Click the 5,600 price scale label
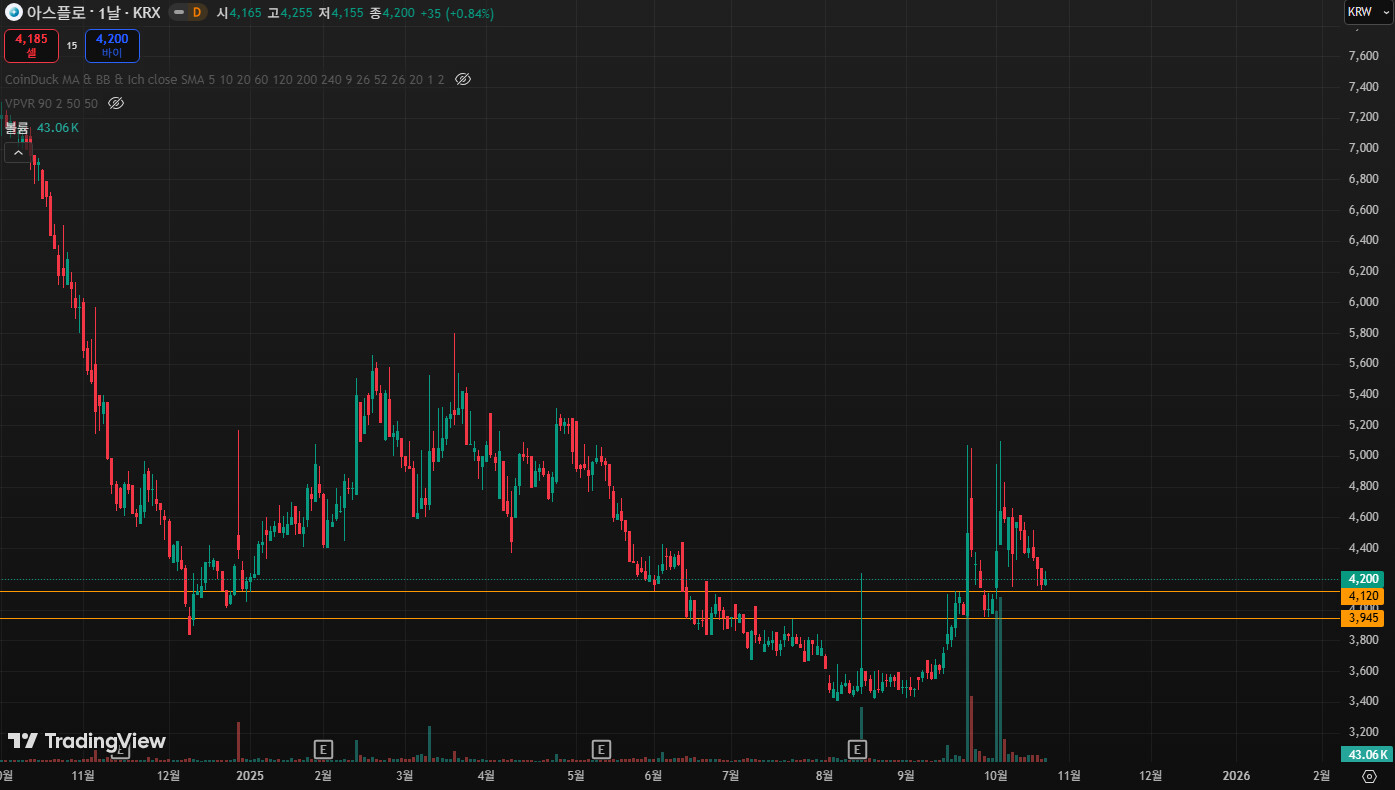Viewport: 1395px width, 790px height. tap(1364, 363)
